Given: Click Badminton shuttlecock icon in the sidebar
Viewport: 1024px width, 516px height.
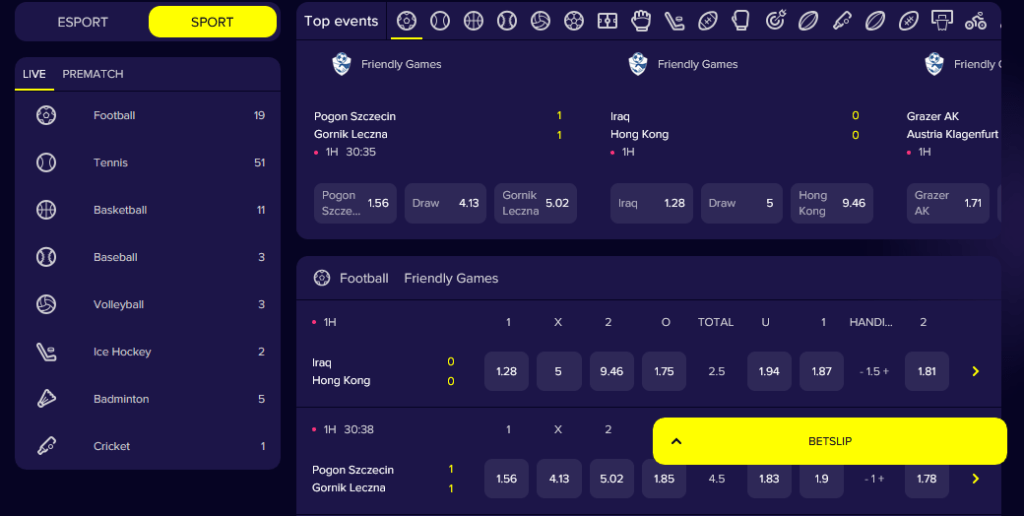Looking at the screenshot, I should pyautogui.click(x=46, y=399).
